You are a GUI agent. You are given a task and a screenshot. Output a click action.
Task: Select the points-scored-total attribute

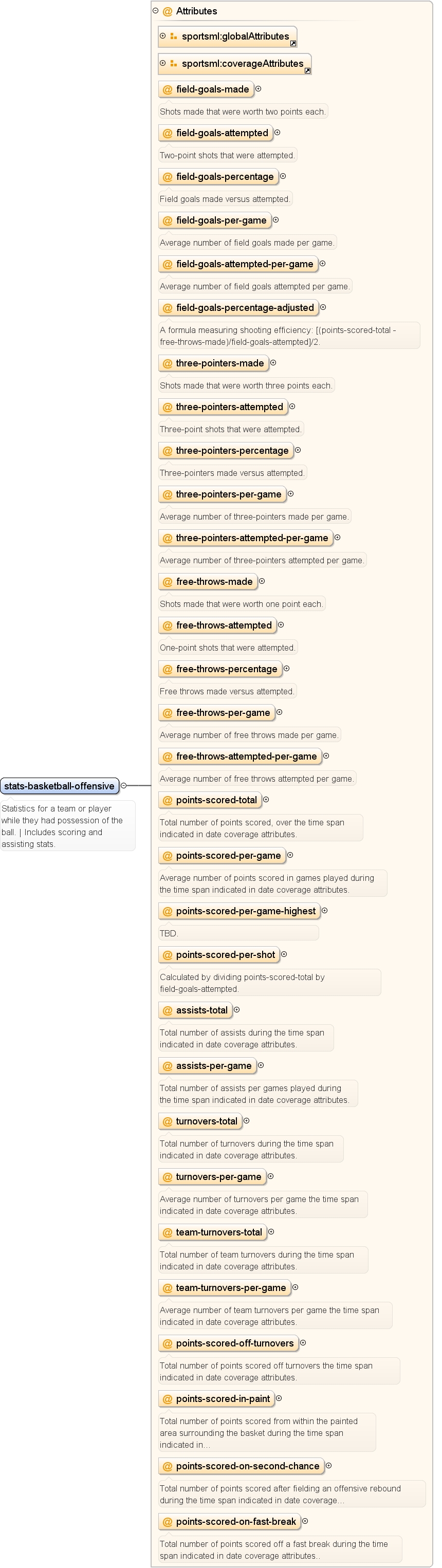209,800
